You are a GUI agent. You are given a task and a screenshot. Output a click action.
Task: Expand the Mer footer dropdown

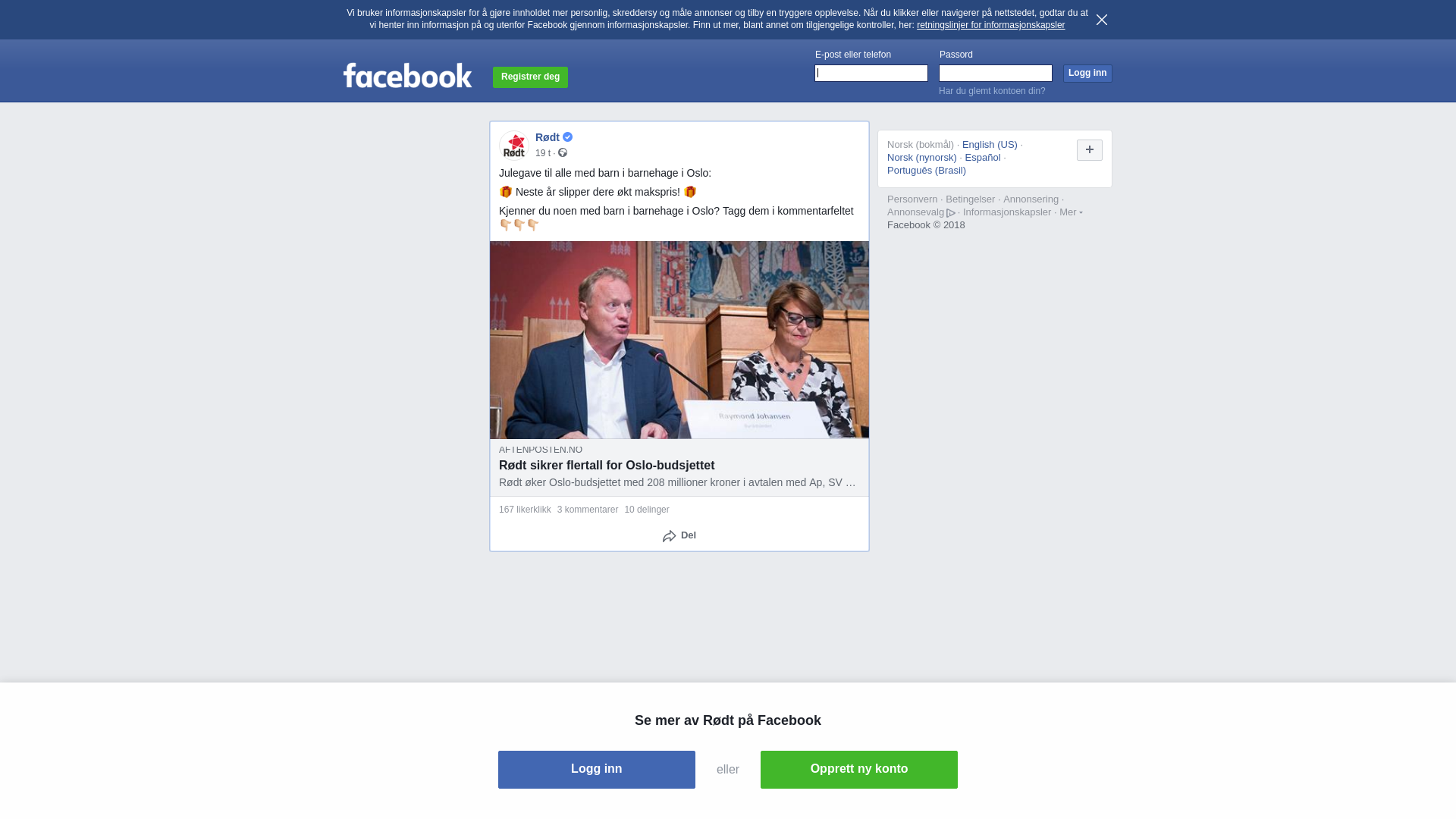click(x=1071, y=212)
